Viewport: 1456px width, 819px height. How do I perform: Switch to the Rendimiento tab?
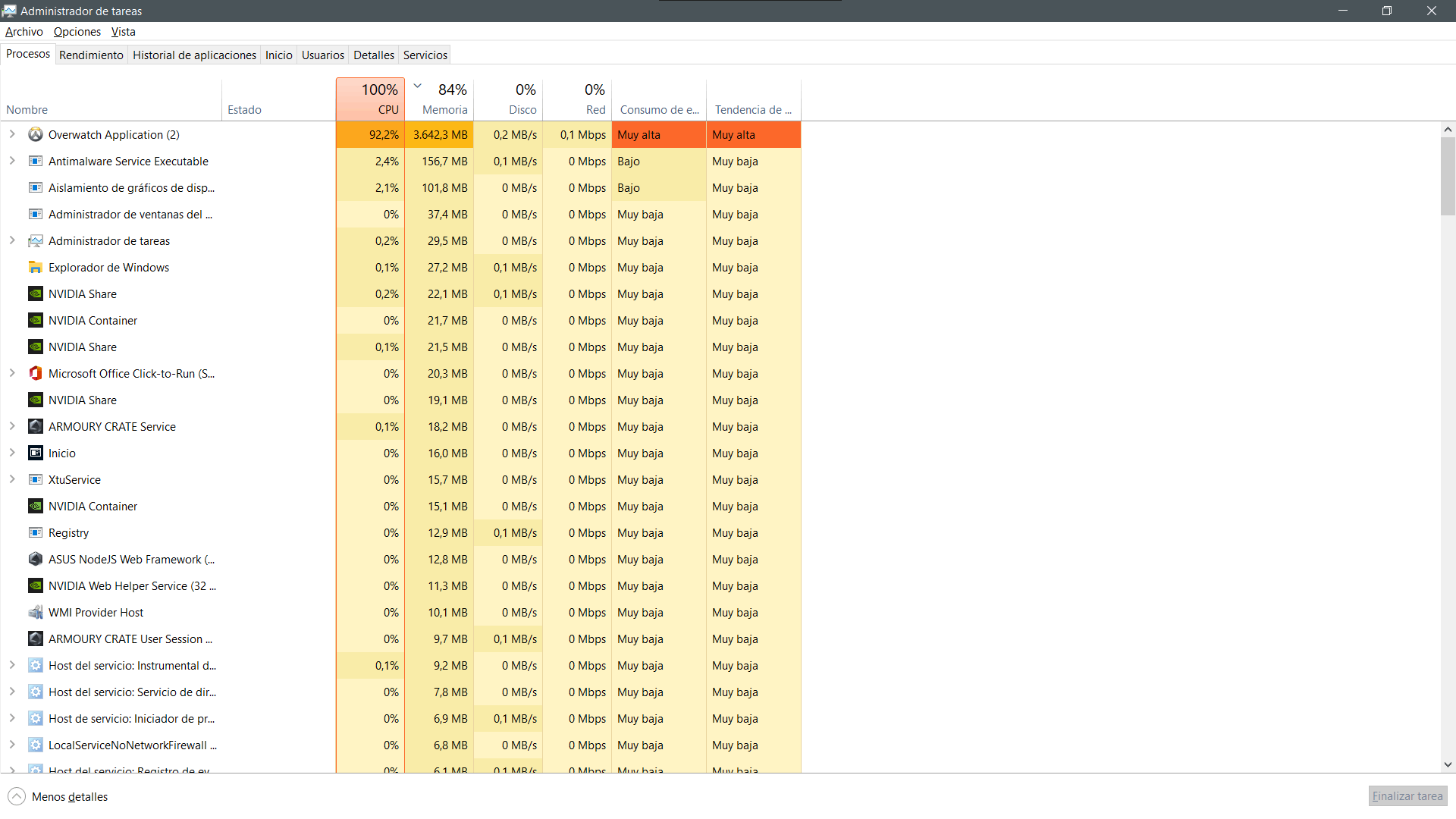coord(91,55)
